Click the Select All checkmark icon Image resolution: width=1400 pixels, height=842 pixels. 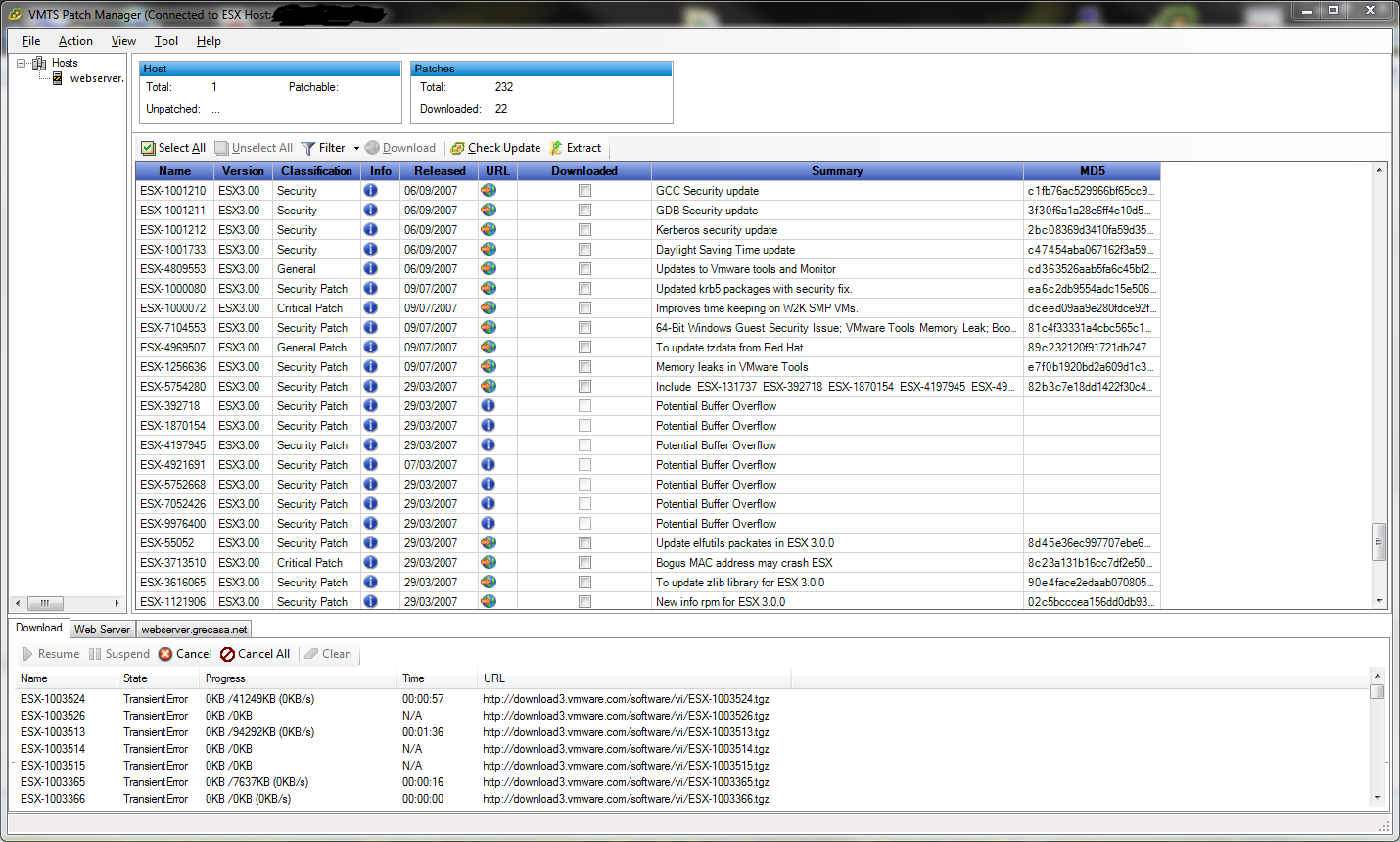(x=148, y=148)
